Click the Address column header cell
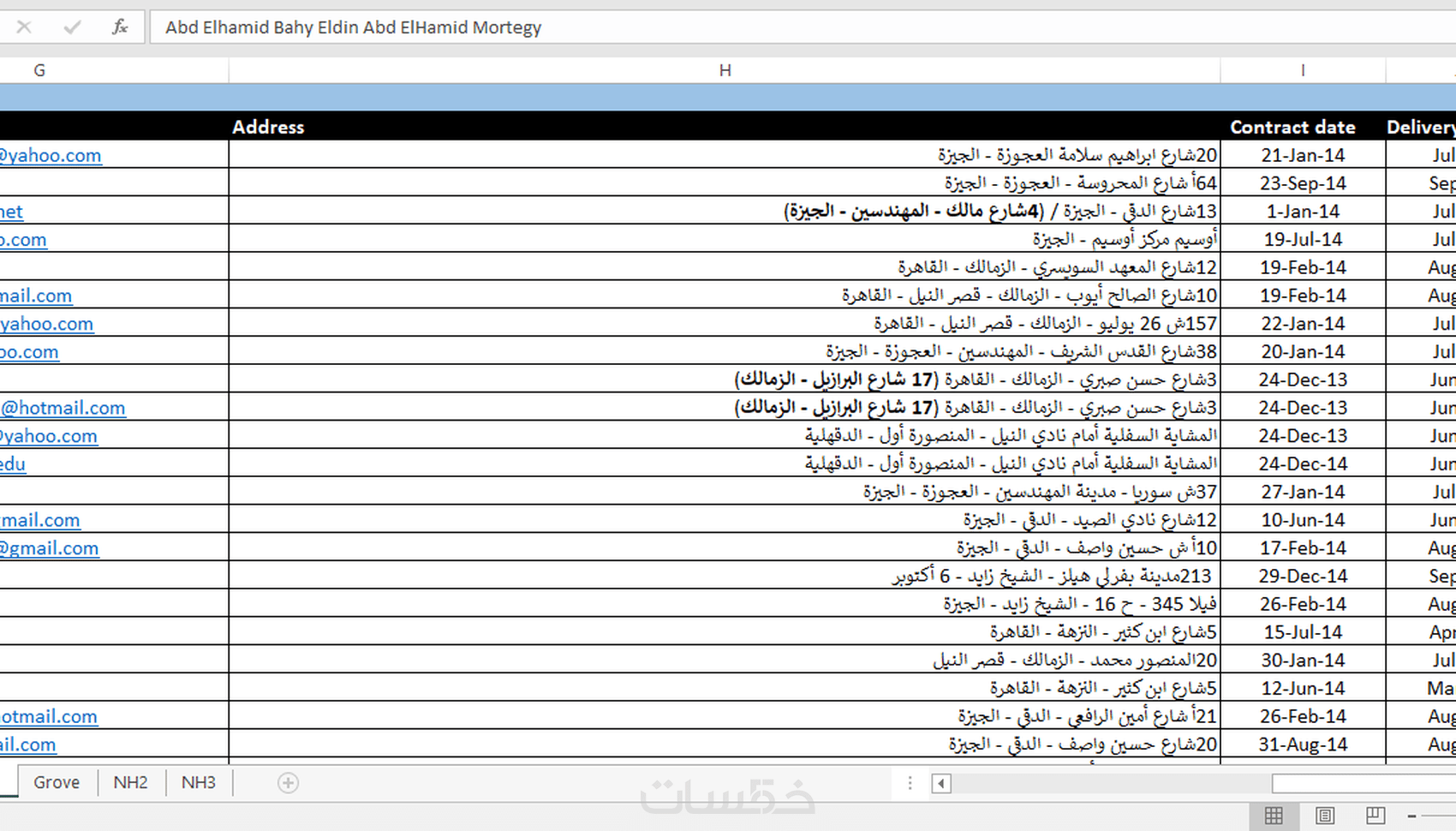The image size is (1456, 831). pyautogui.click(x=725, y=126)
